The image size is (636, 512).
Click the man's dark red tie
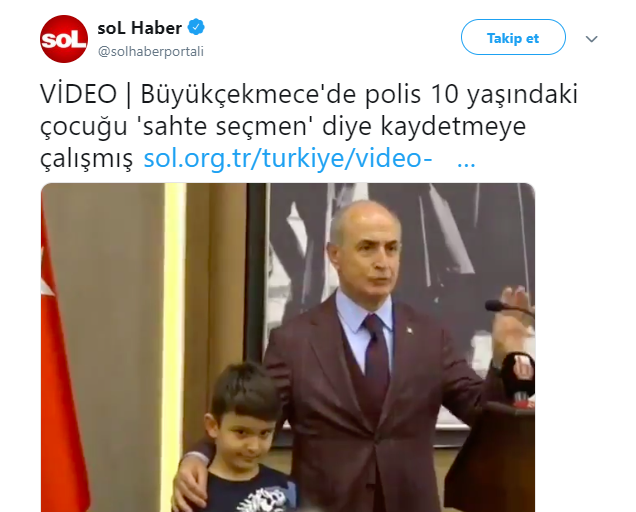coord(376,349)
